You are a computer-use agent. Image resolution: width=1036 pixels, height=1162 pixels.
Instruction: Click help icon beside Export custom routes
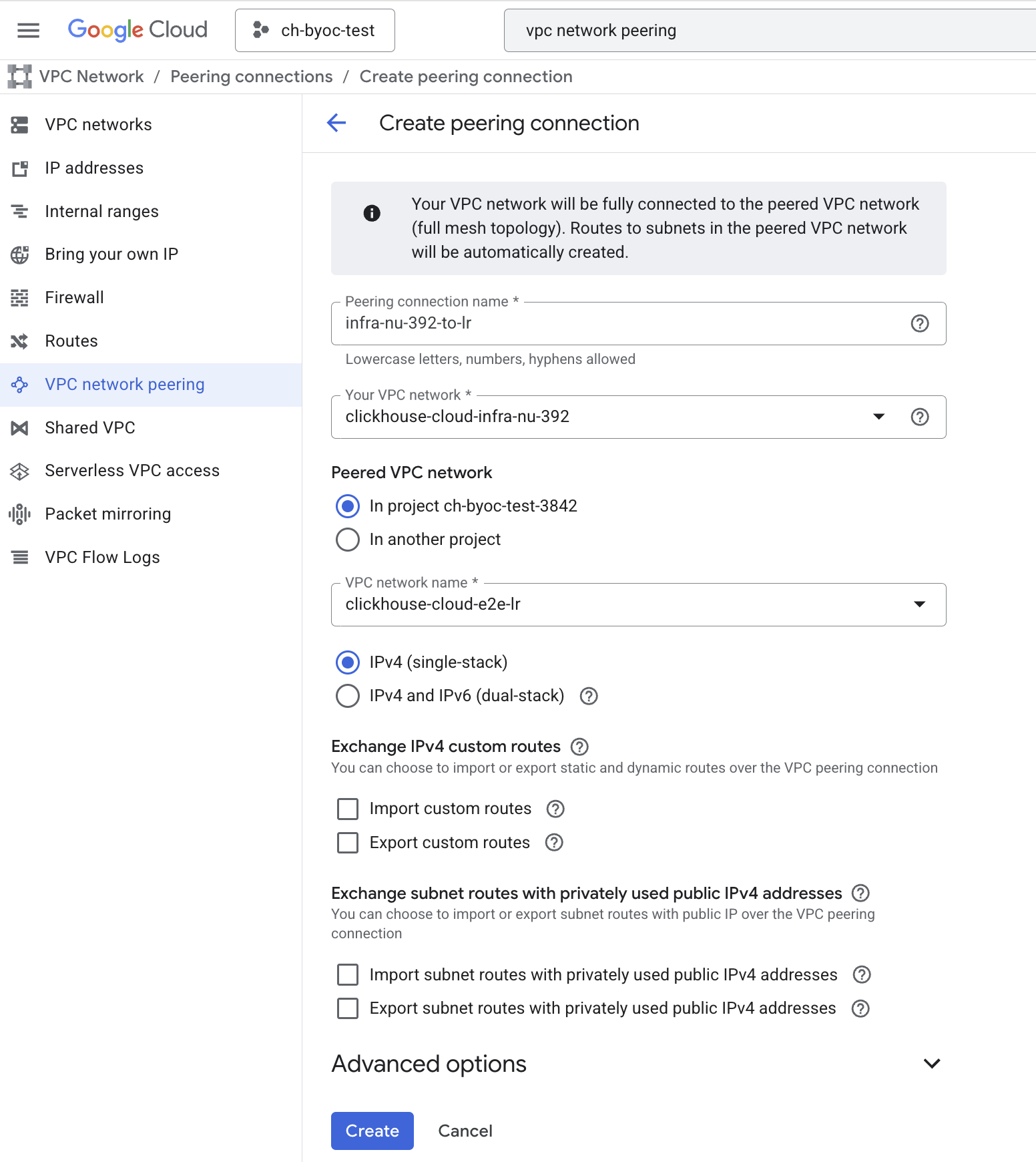click(553, 843)
